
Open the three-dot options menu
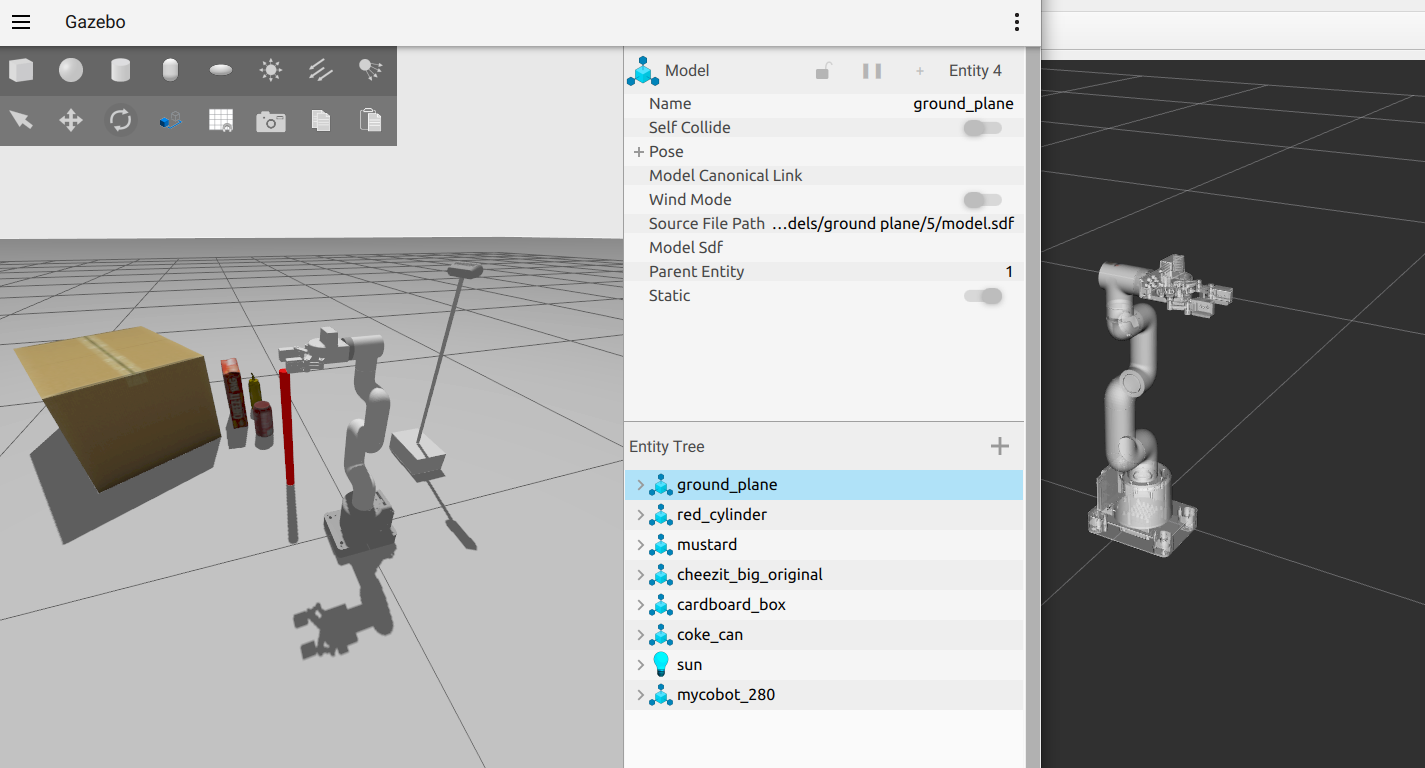(x=1016, y=22)
